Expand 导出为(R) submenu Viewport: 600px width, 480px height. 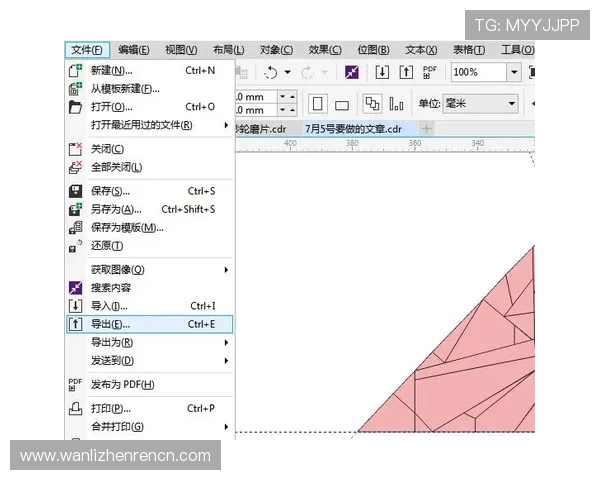(150, 342)
